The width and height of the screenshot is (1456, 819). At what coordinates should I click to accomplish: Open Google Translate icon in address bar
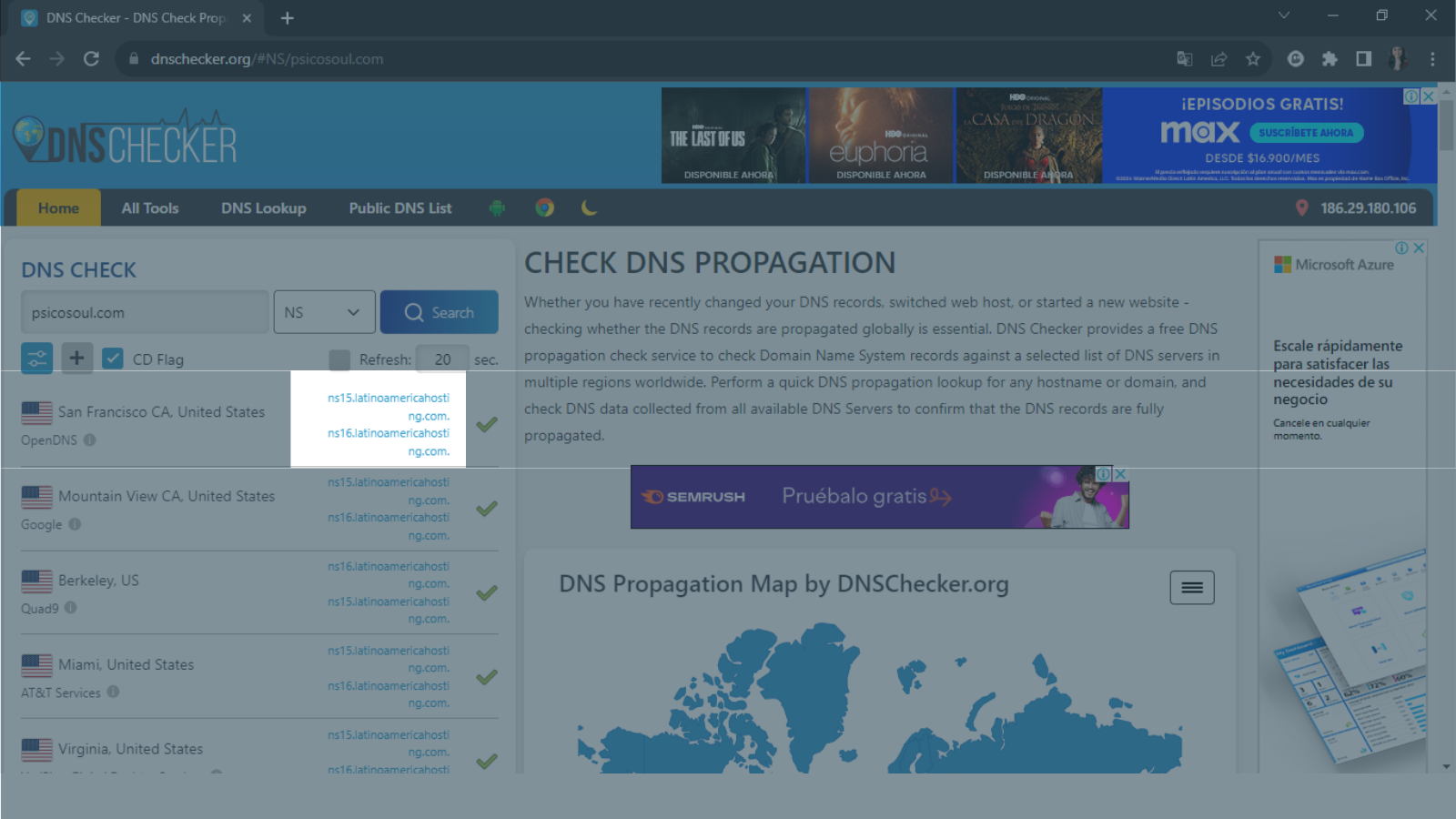point(1185,58)
